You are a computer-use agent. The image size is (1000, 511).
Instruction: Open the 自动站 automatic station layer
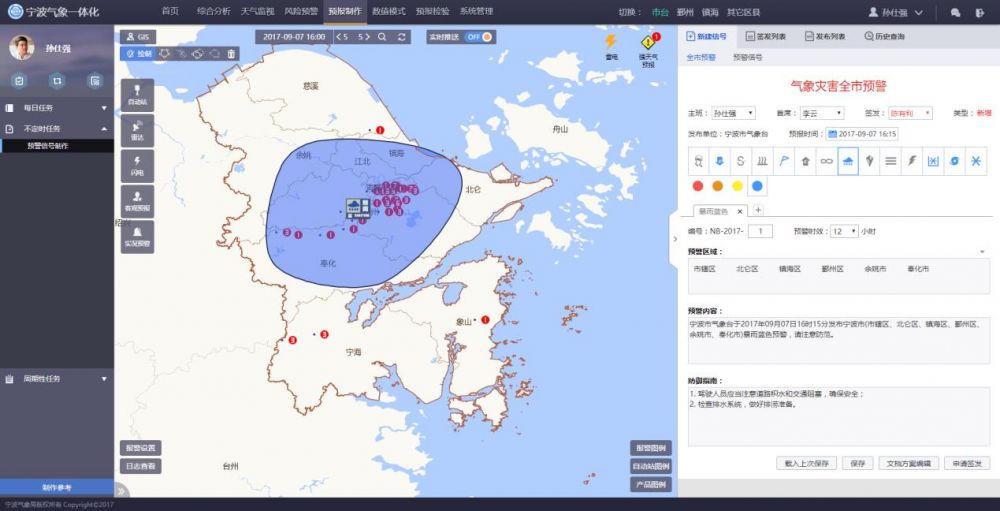(x=137, y=94)
